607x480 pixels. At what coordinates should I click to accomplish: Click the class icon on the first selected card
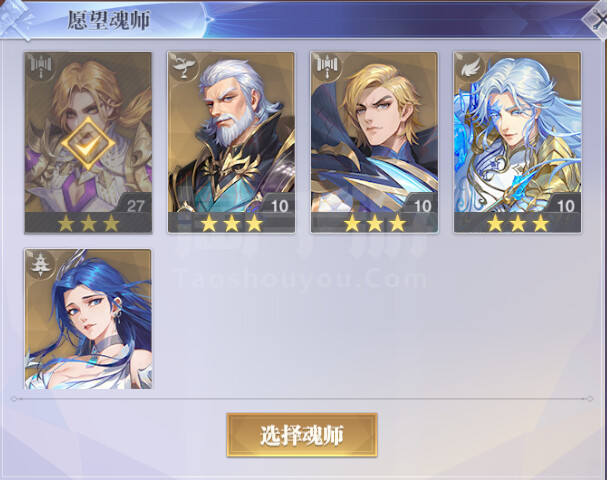click(41, 67)
